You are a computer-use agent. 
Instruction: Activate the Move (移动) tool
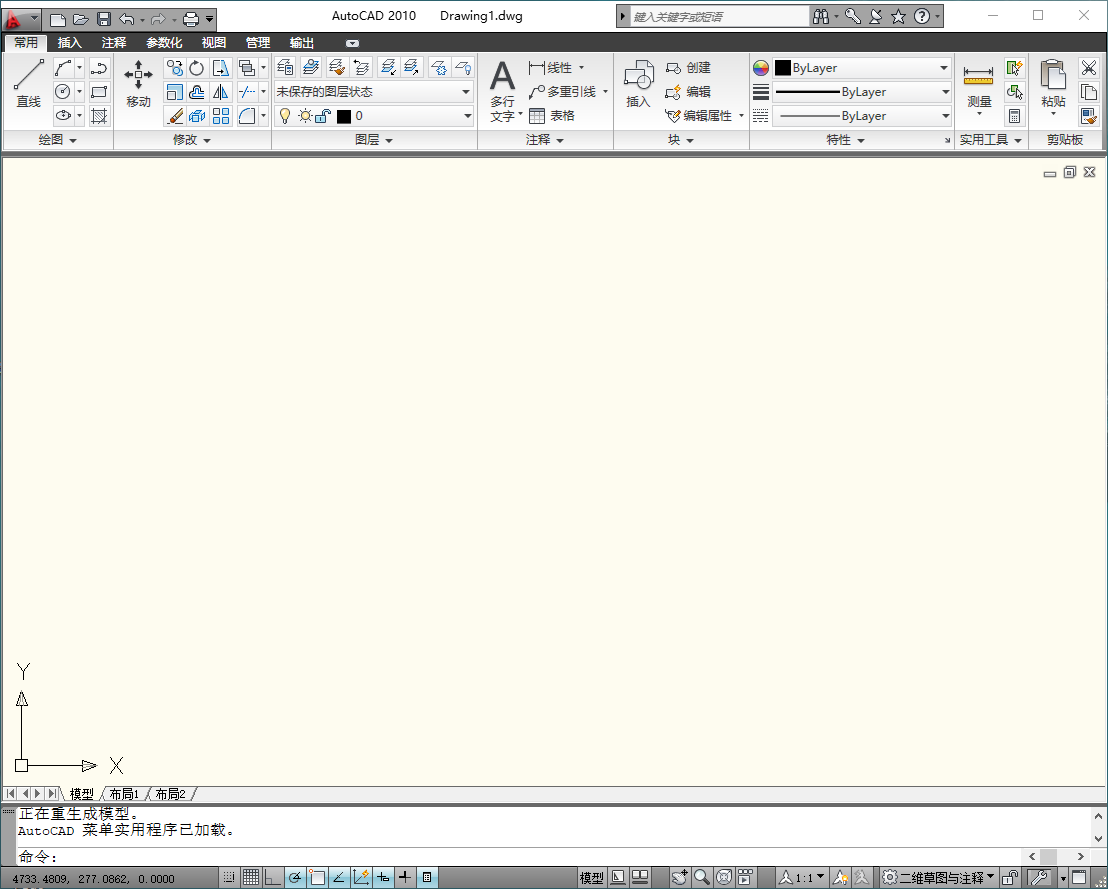(x=137, y=80)
